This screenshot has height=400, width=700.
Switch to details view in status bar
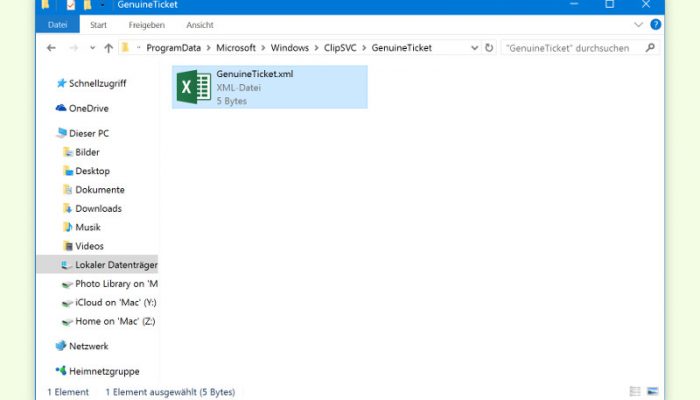pos(635,392)
